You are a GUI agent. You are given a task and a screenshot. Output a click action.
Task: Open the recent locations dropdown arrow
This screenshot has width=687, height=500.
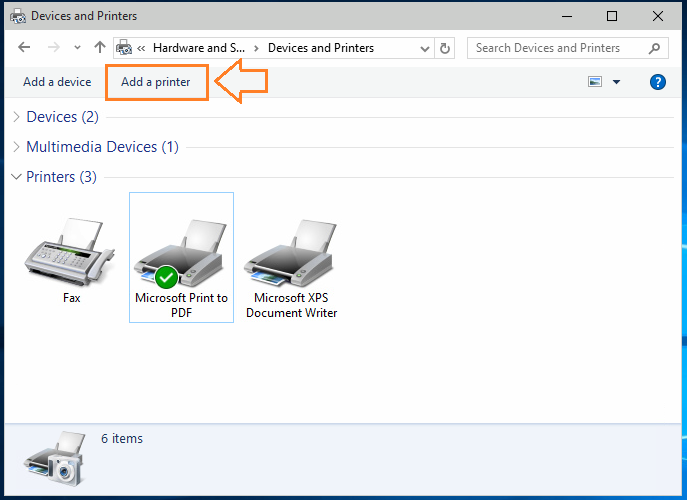(x=77, y=48)
